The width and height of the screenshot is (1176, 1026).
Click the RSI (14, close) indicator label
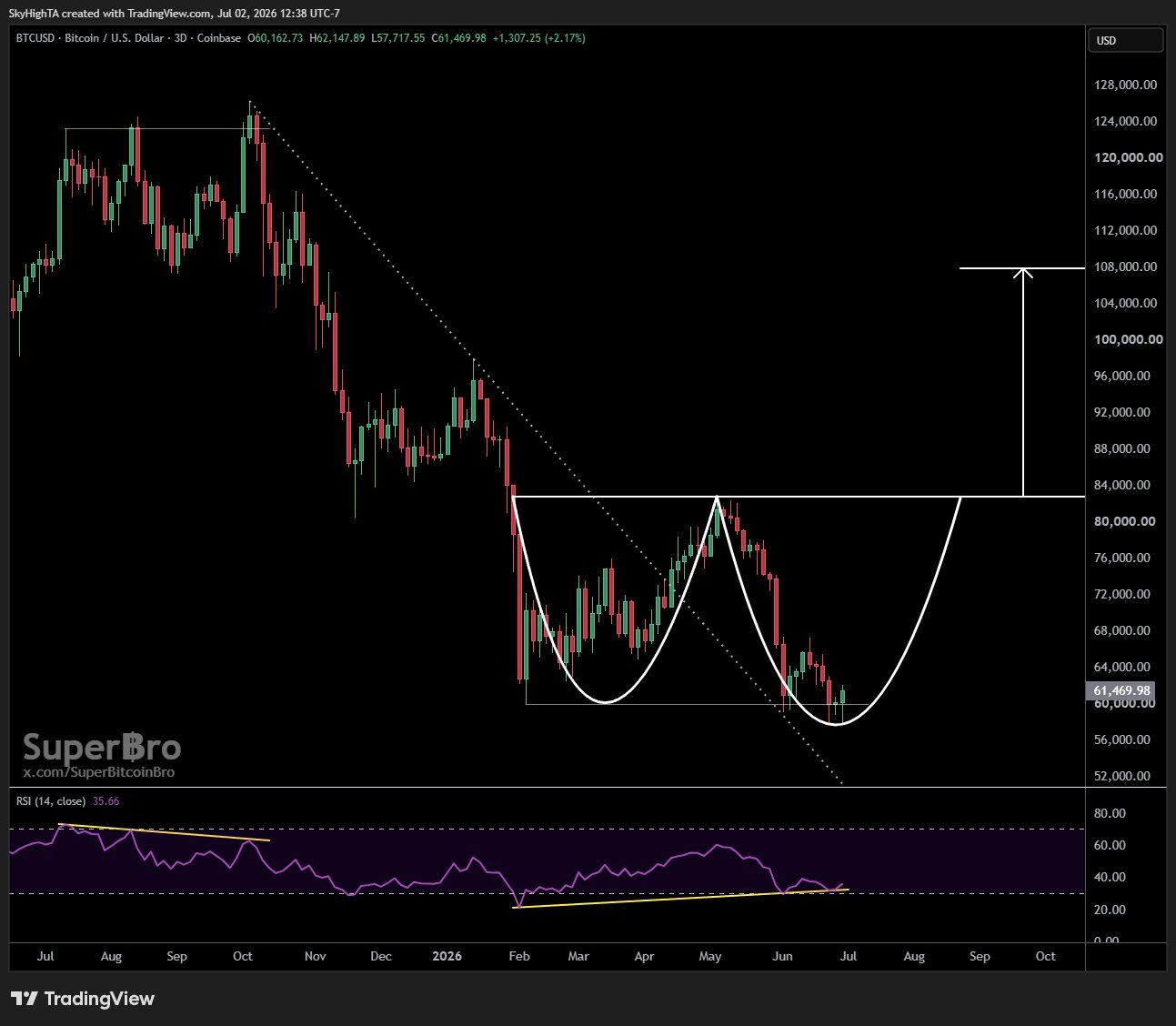[x=51, y=801]
